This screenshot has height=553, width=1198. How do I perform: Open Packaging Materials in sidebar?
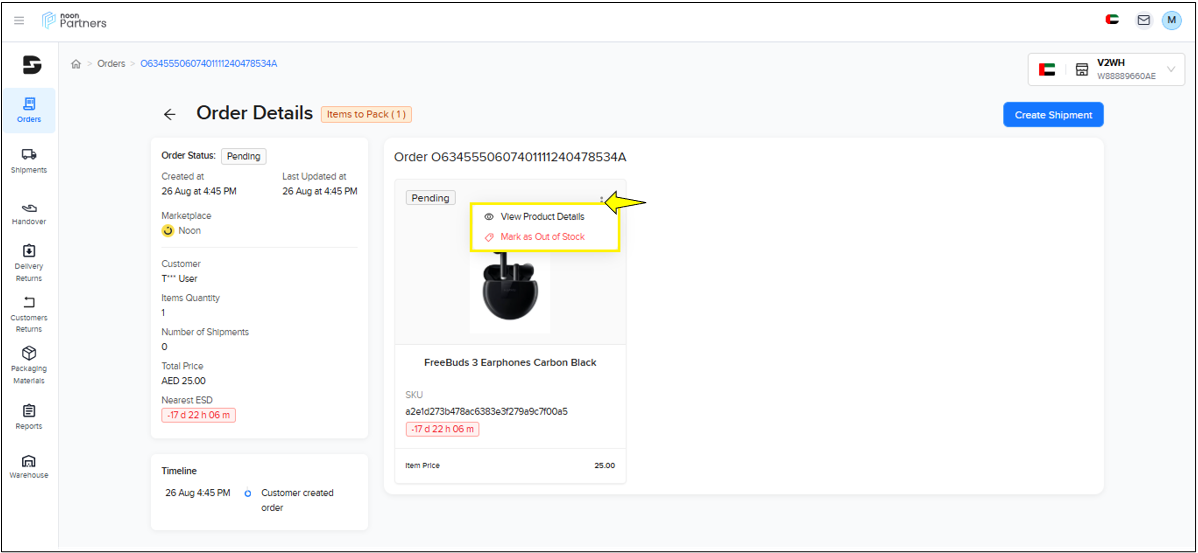pyautogui.click(x=29, y=365)
